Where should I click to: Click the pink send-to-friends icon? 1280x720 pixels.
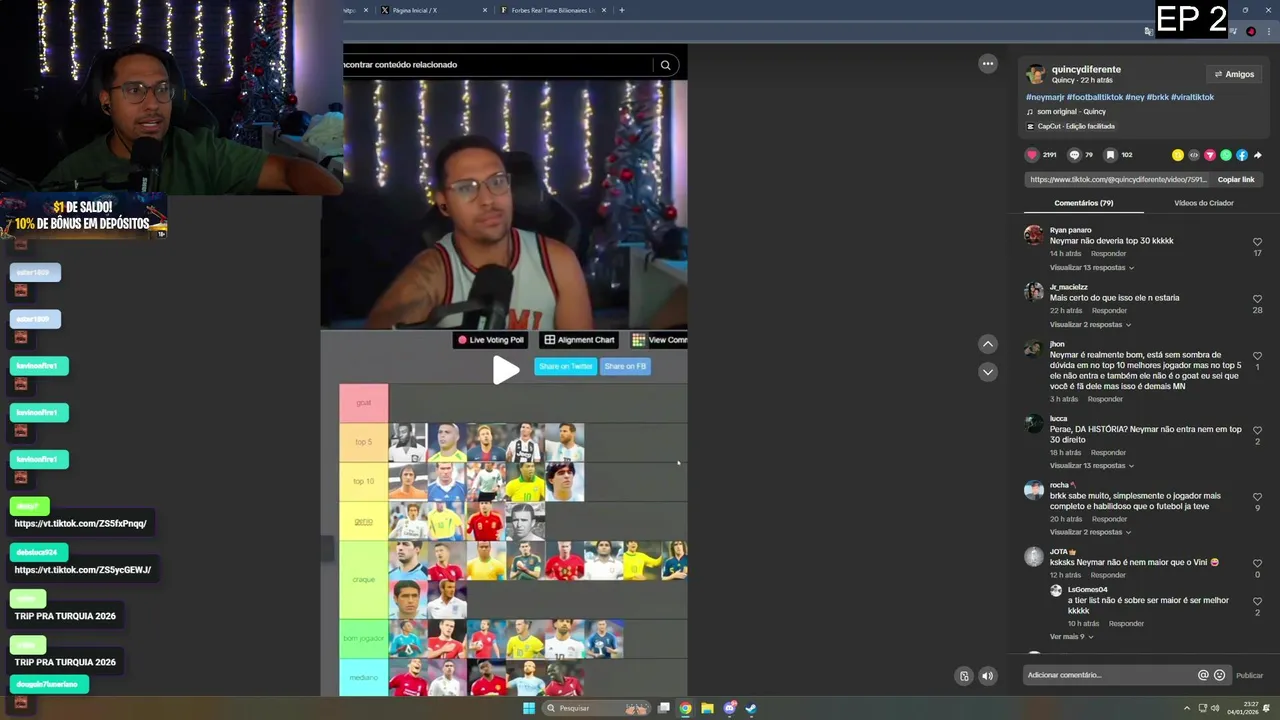point(1210,155)
